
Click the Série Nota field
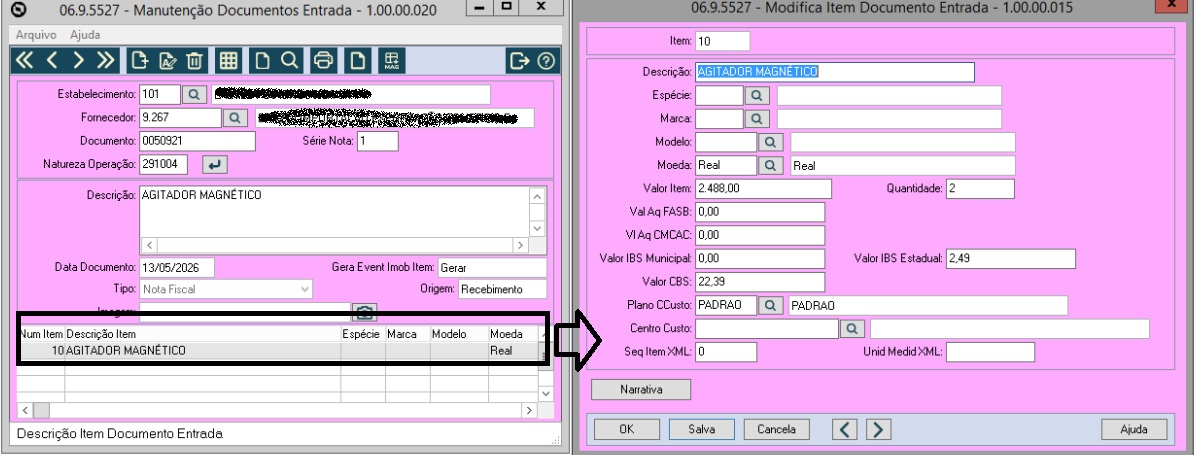(x=378, y=141)
